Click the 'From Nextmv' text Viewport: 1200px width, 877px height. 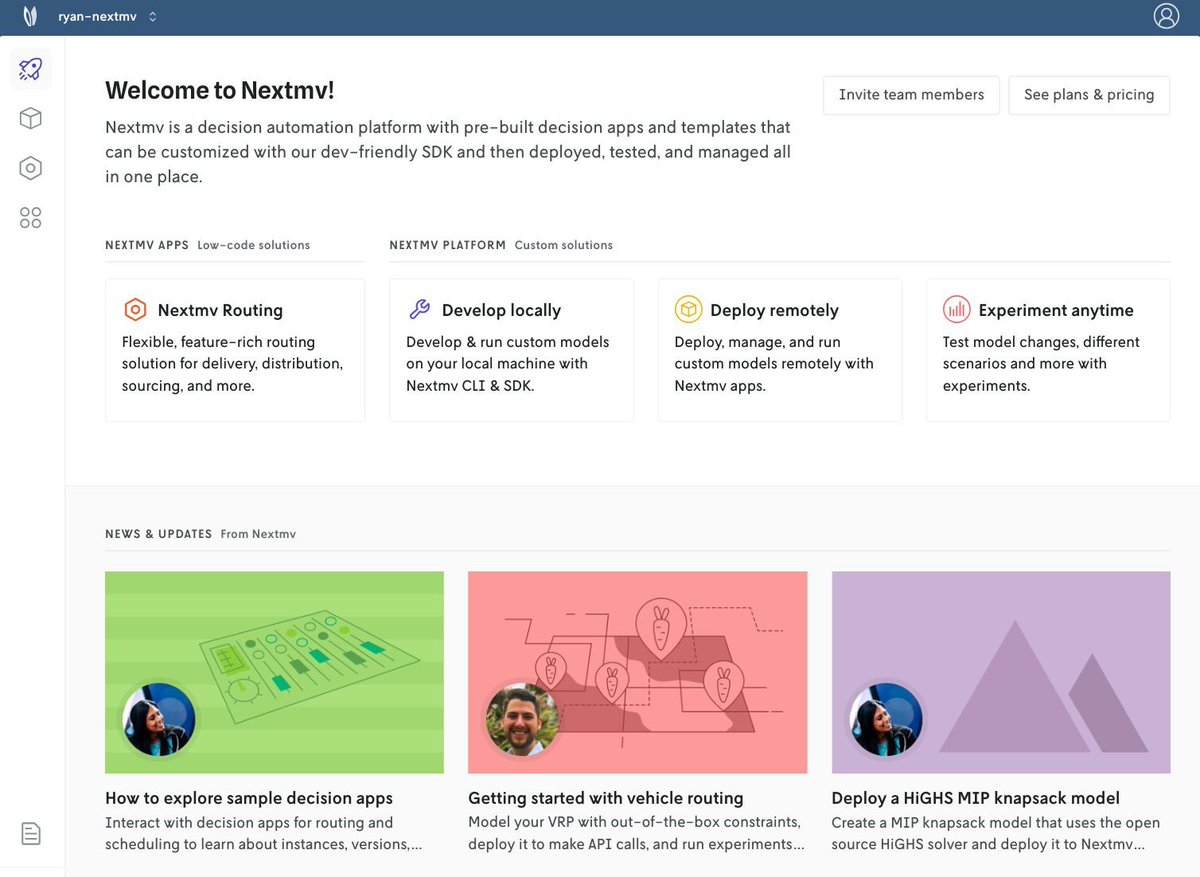pos(258,534)
